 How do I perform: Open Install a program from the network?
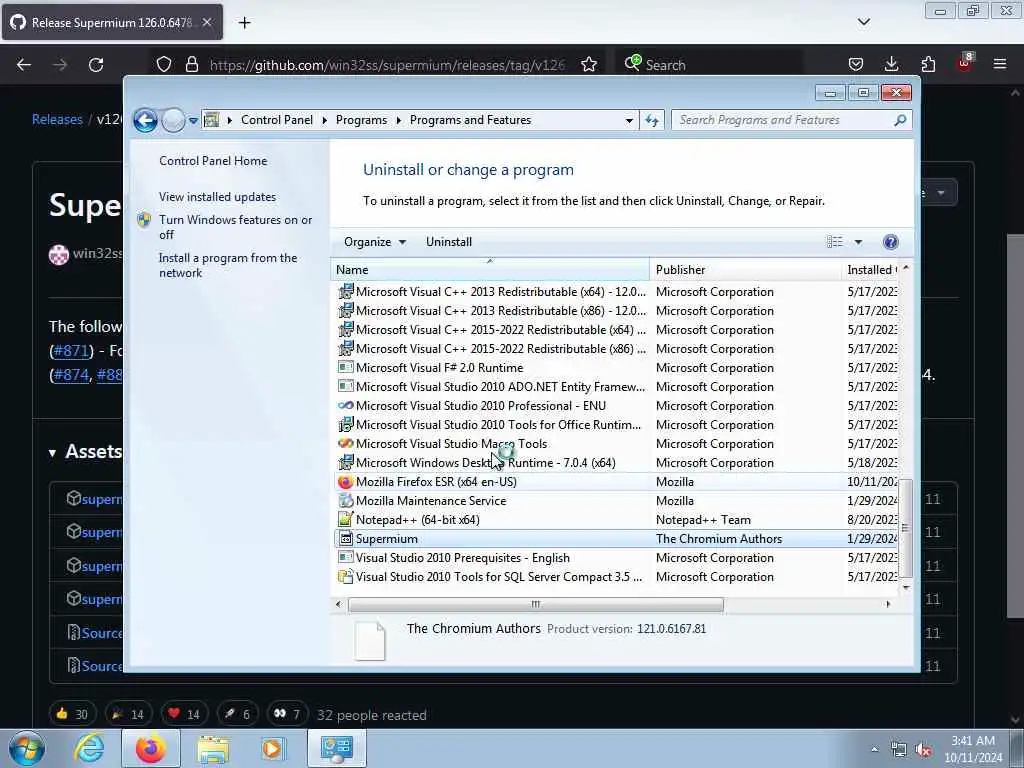tap(228, 265)
